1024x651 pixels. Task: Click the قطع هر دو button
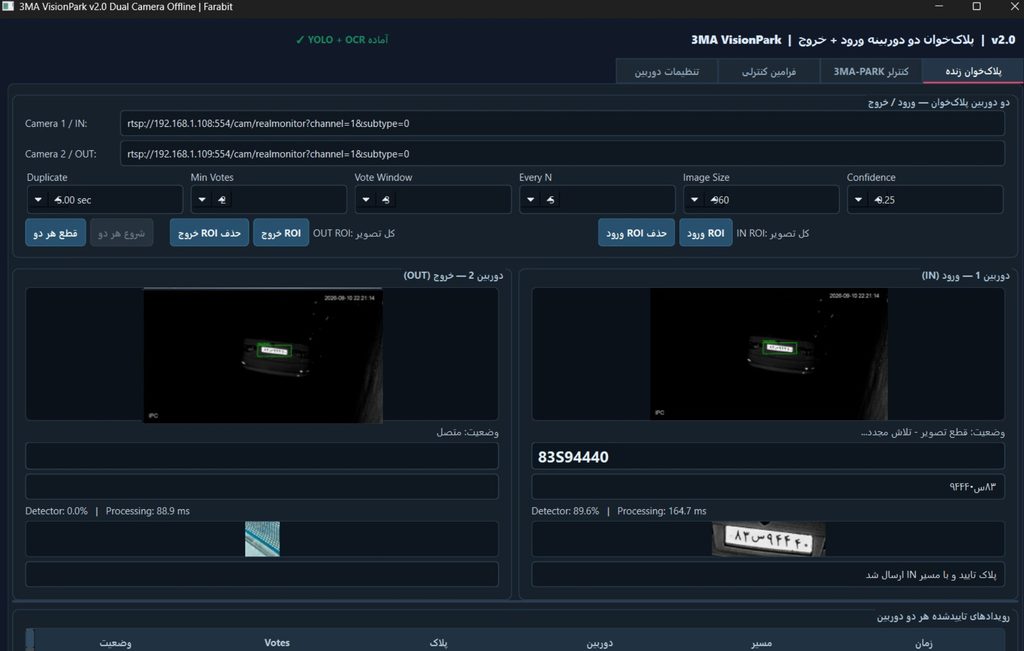point(56,233)
